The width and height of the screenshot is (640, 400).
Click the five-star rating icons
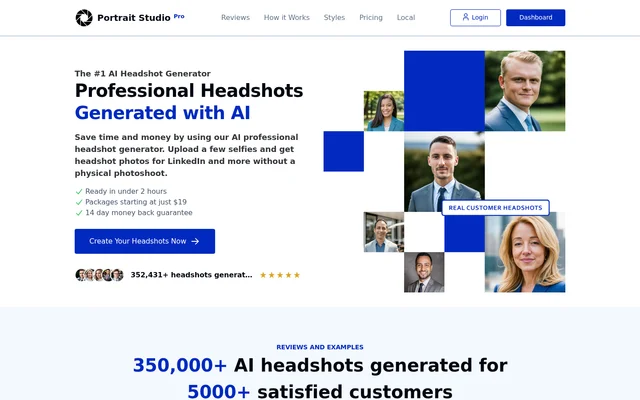[280, 275]
